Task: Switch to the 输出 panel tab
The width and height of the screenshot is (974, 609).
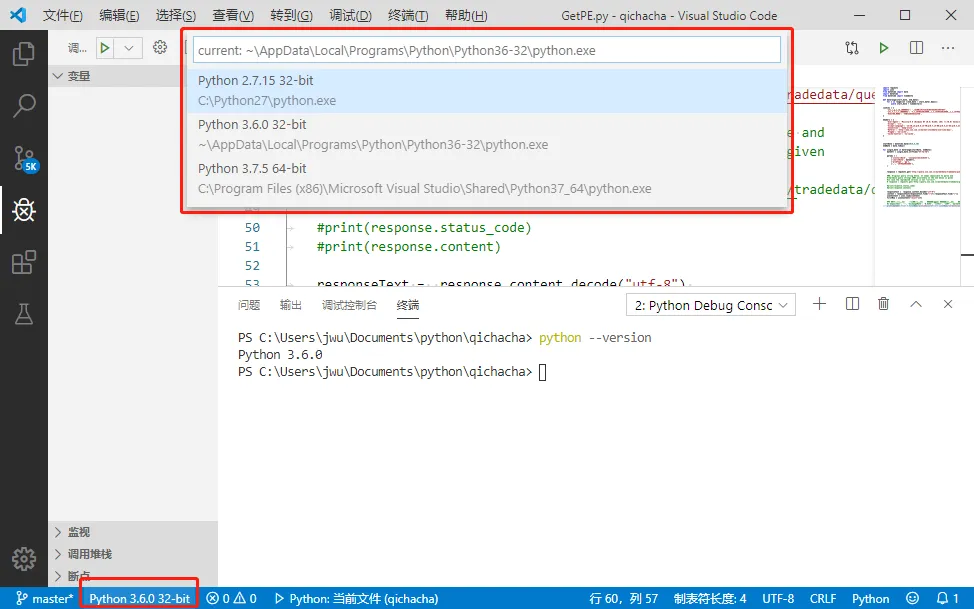Action: pyautogui.click(x=291, y=305)
